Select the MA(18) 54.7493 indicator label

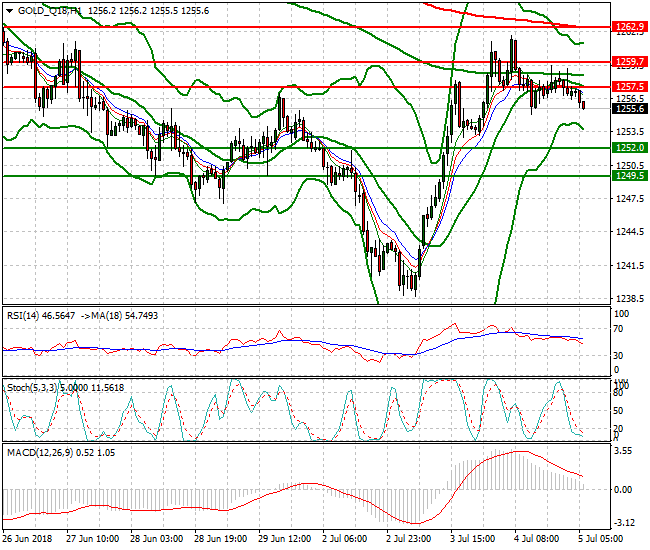[x=125, y=316]
